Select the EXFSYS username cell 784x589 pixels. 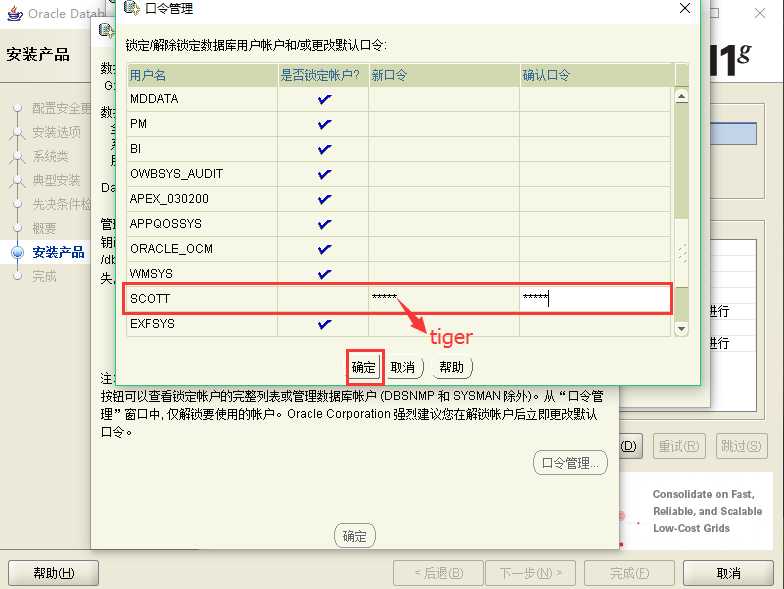[x=202, y=324]
